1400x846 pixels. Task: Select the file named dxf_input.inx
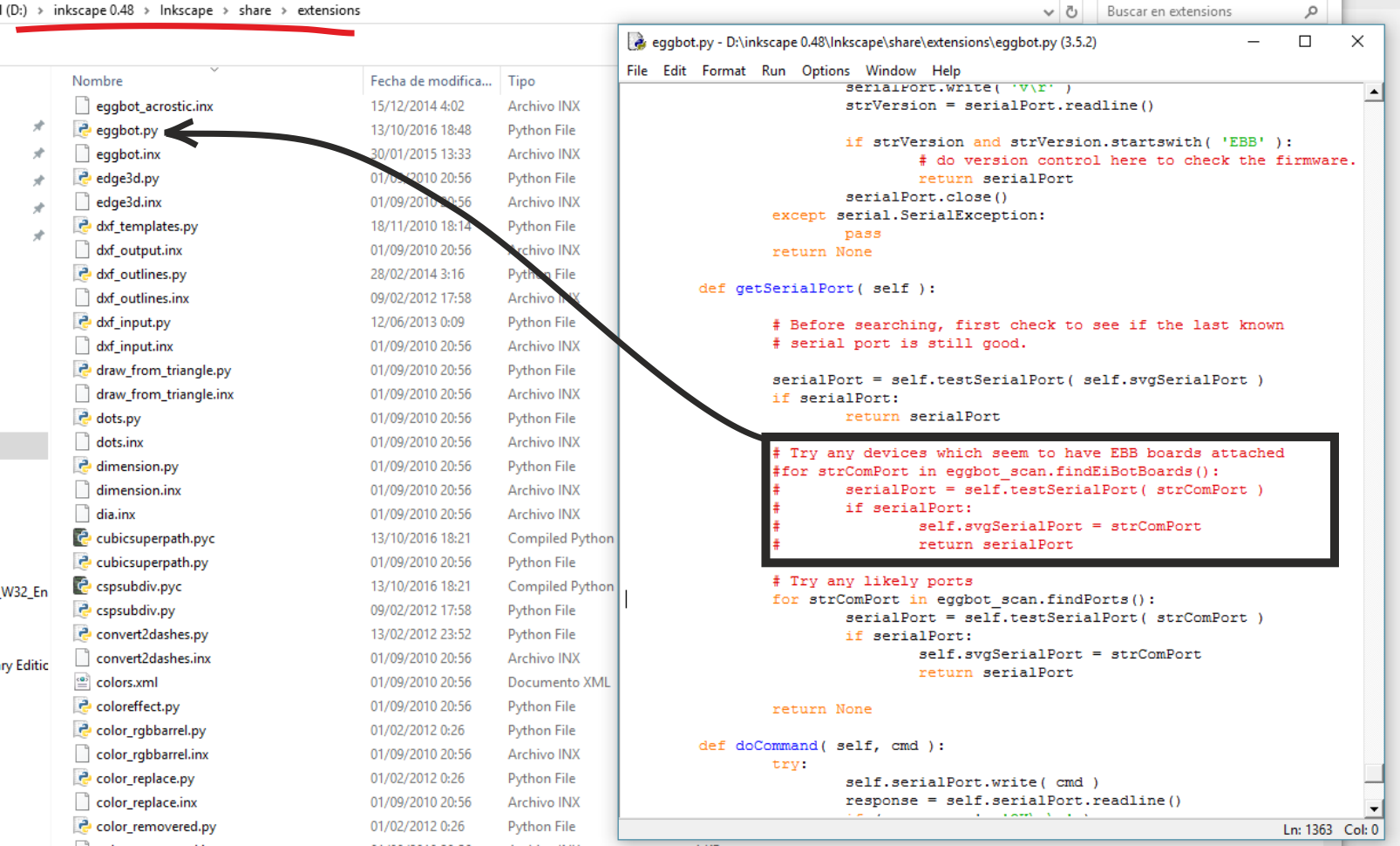[x=134, y=346]
